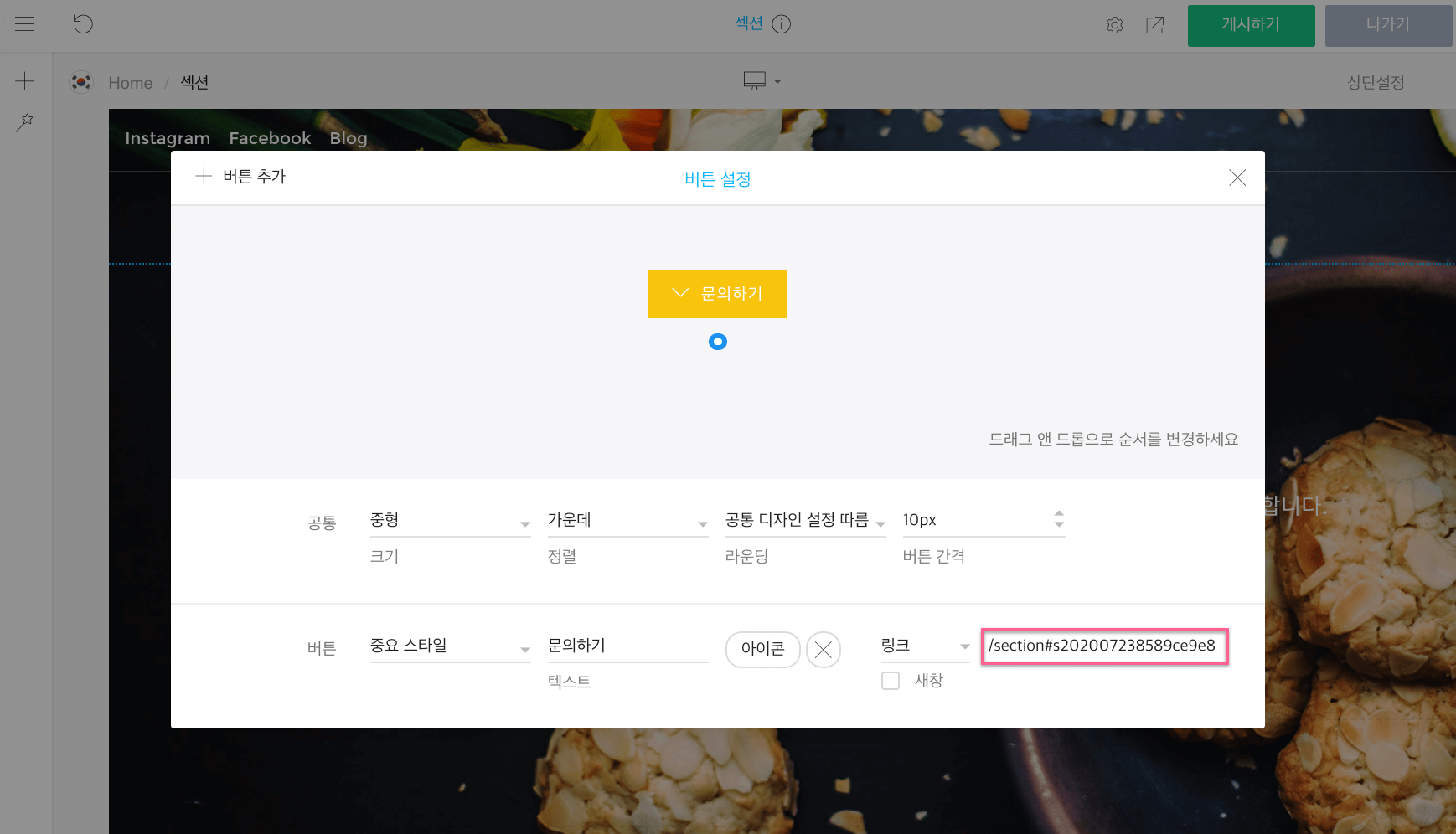Screen dimensions: 1456x834
Task: Click the Facebook nav menu item
Action: click(x=270, y=138)
